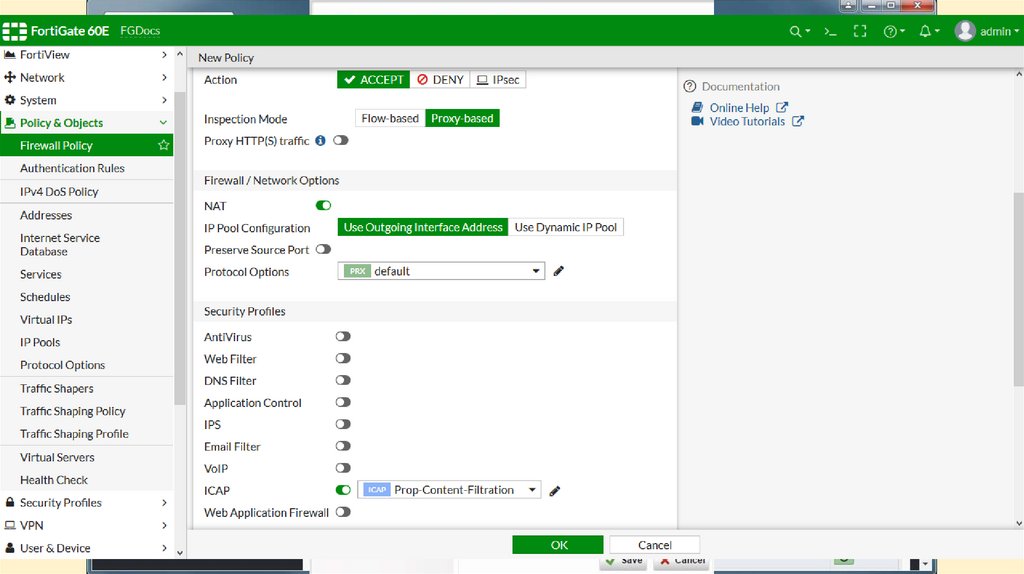Collapse Policy & Objects section
1024x574 pixels.
[x=163, y=123]
